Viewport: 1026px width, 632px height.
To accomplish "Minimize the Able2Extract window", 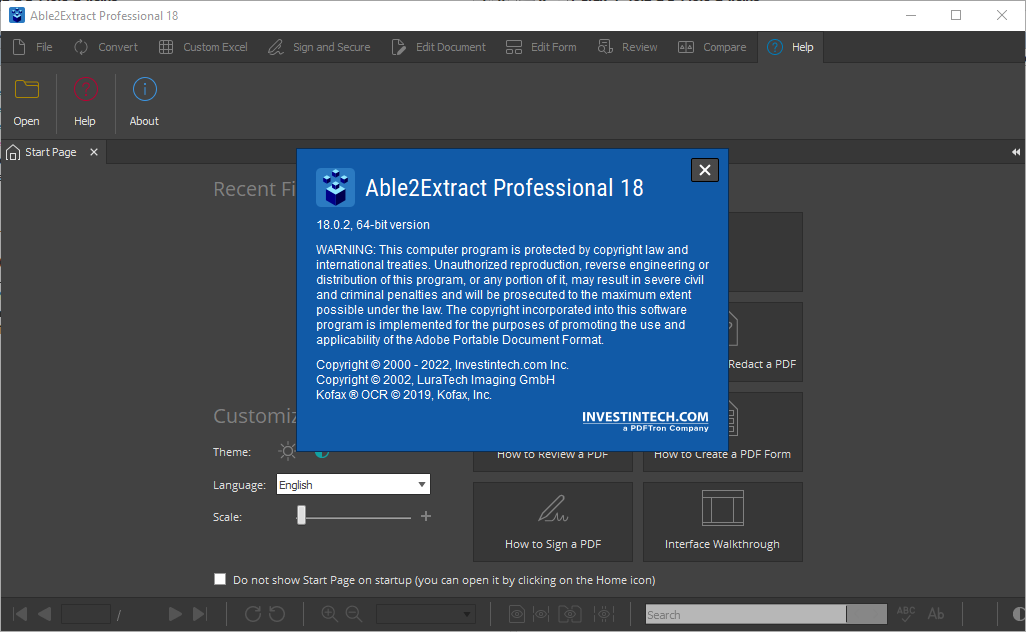I will point(911,15).
